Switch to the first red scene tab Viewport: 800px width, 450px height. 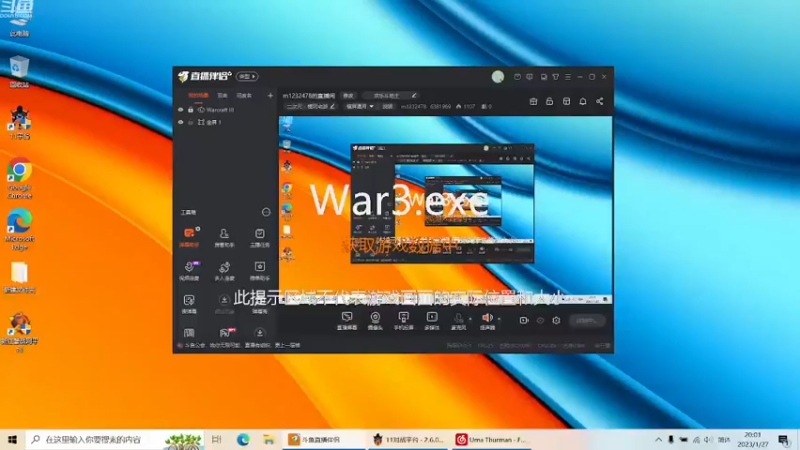coord(198,95)
